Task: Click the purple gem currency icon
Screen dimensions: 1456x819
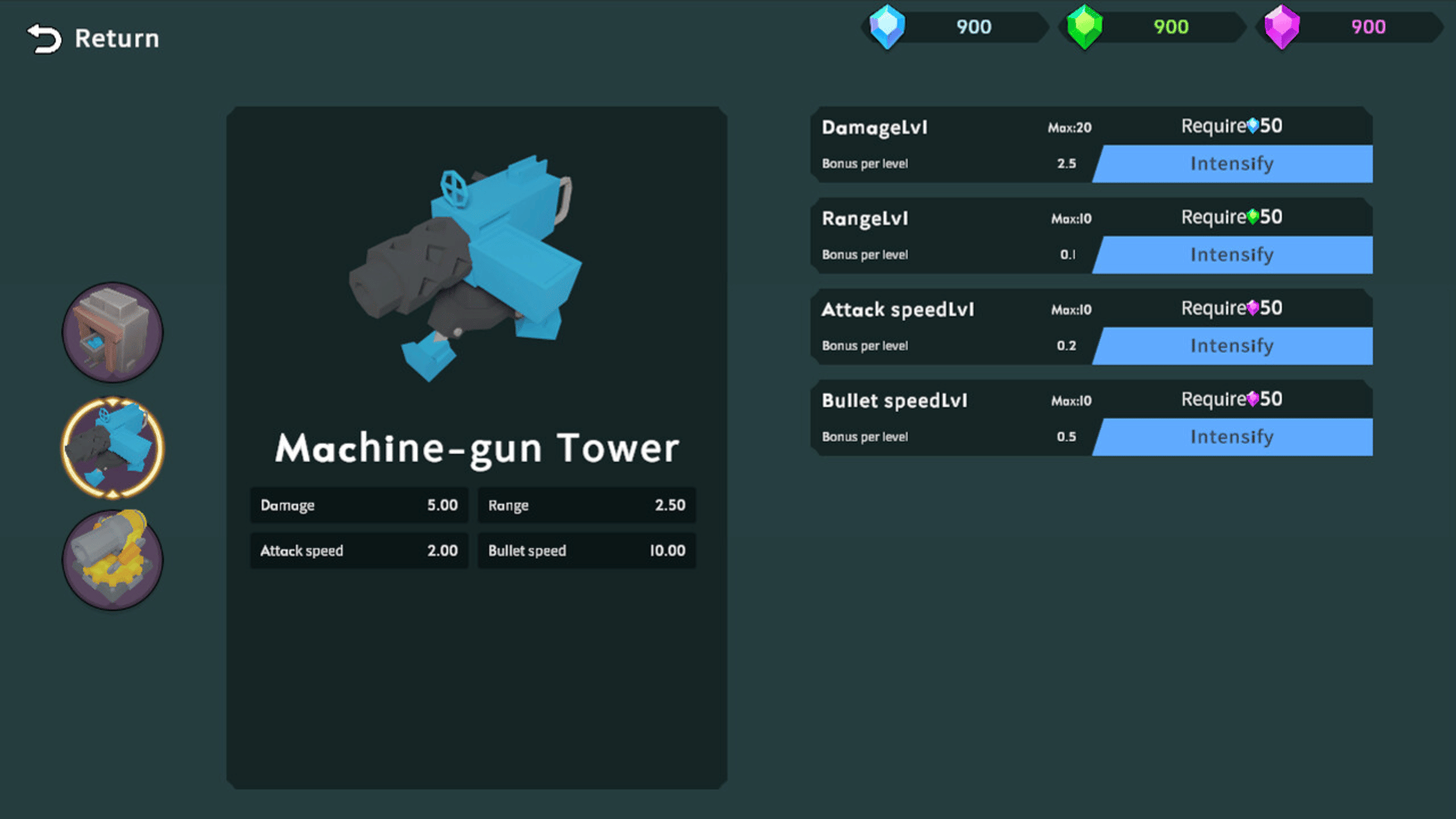Action: click(1282, 27)
